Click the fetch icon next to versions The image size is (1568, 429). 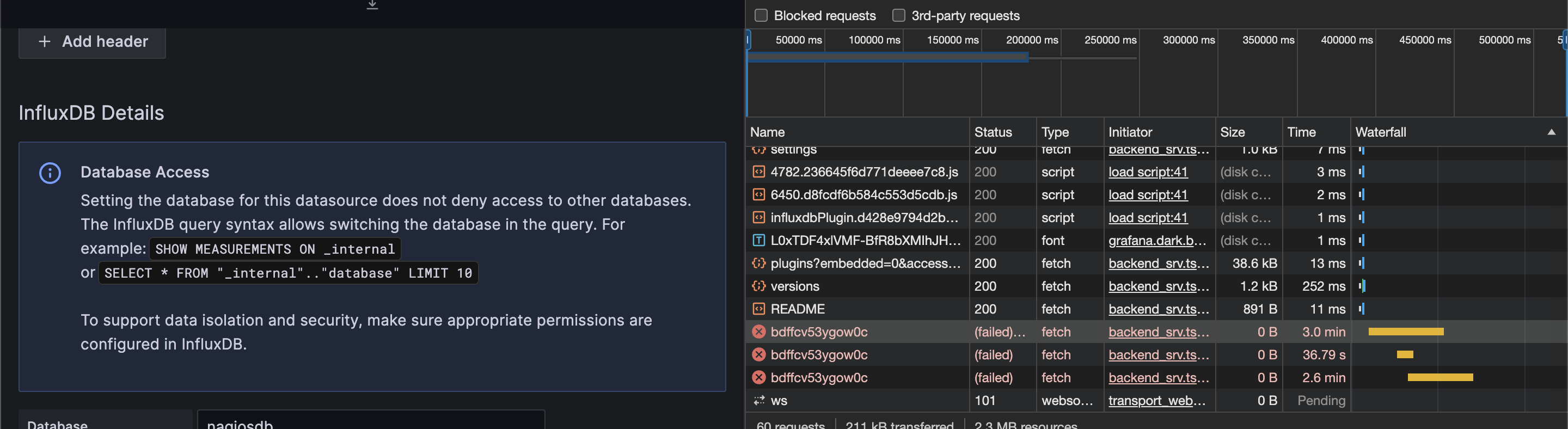[758, 286]
